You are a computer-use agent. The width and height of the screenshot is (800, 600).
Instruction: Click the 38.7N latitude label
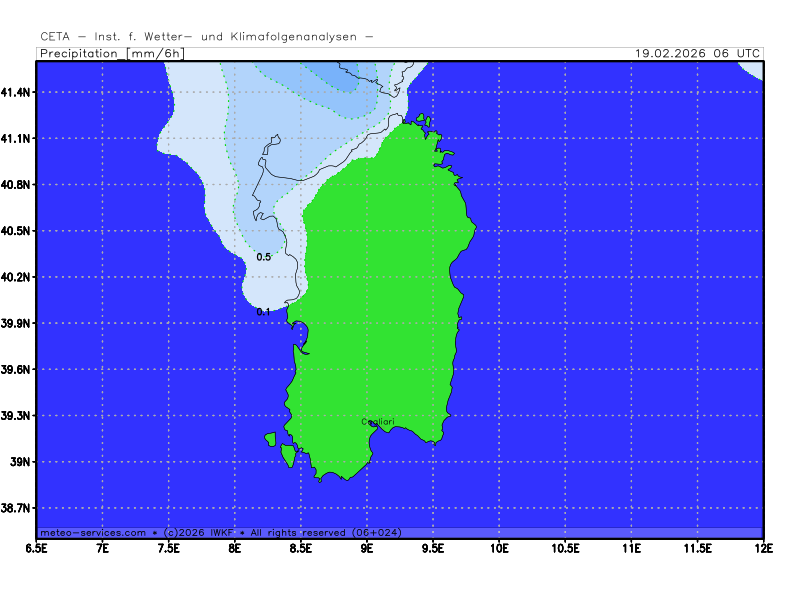point(16,509)
